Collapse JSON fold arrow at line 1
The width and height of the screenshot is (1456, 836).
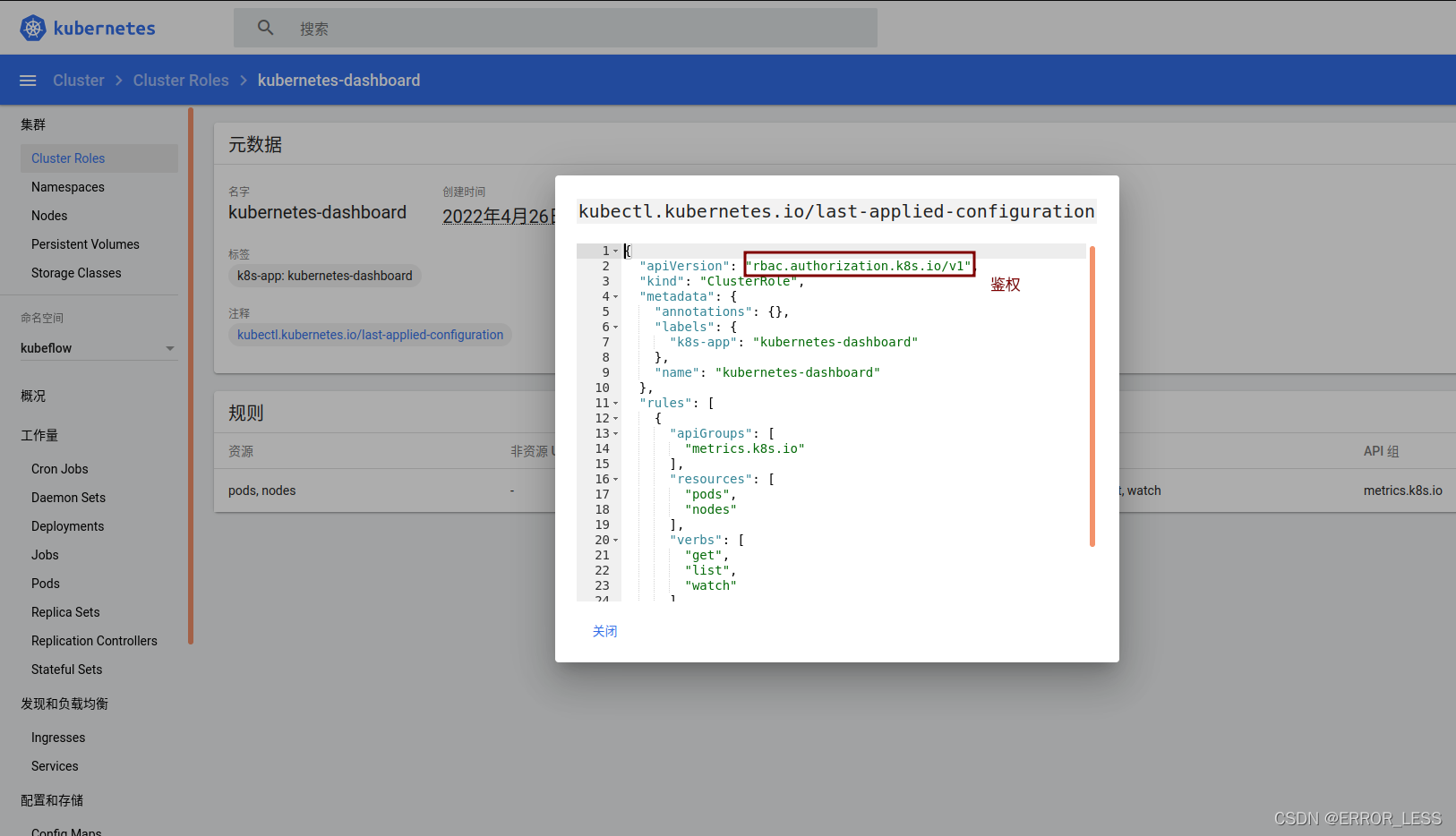coord(616,252)
